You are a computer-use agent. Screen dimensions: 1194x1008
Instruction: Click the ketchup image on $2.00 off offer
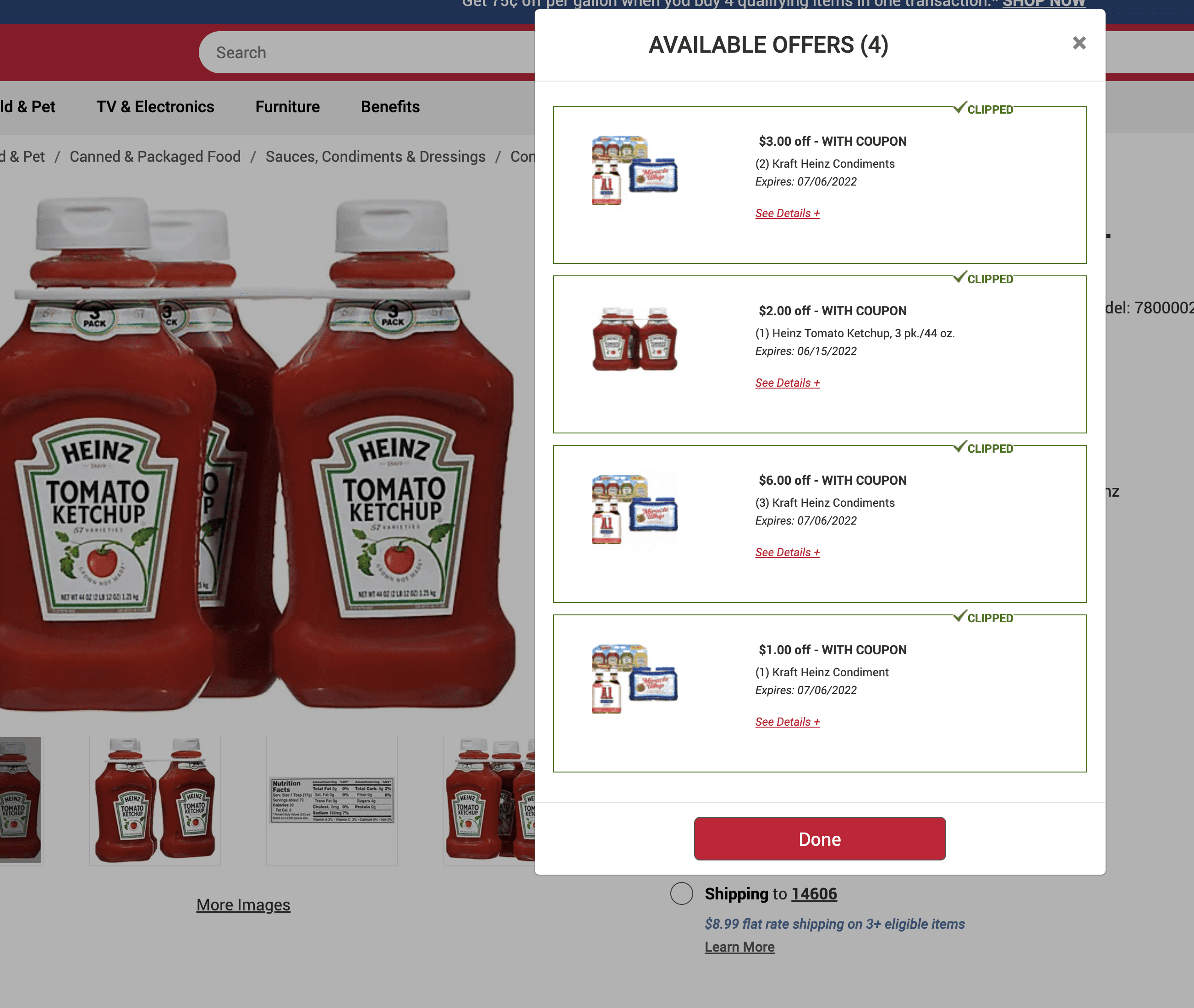coord(634,340)
